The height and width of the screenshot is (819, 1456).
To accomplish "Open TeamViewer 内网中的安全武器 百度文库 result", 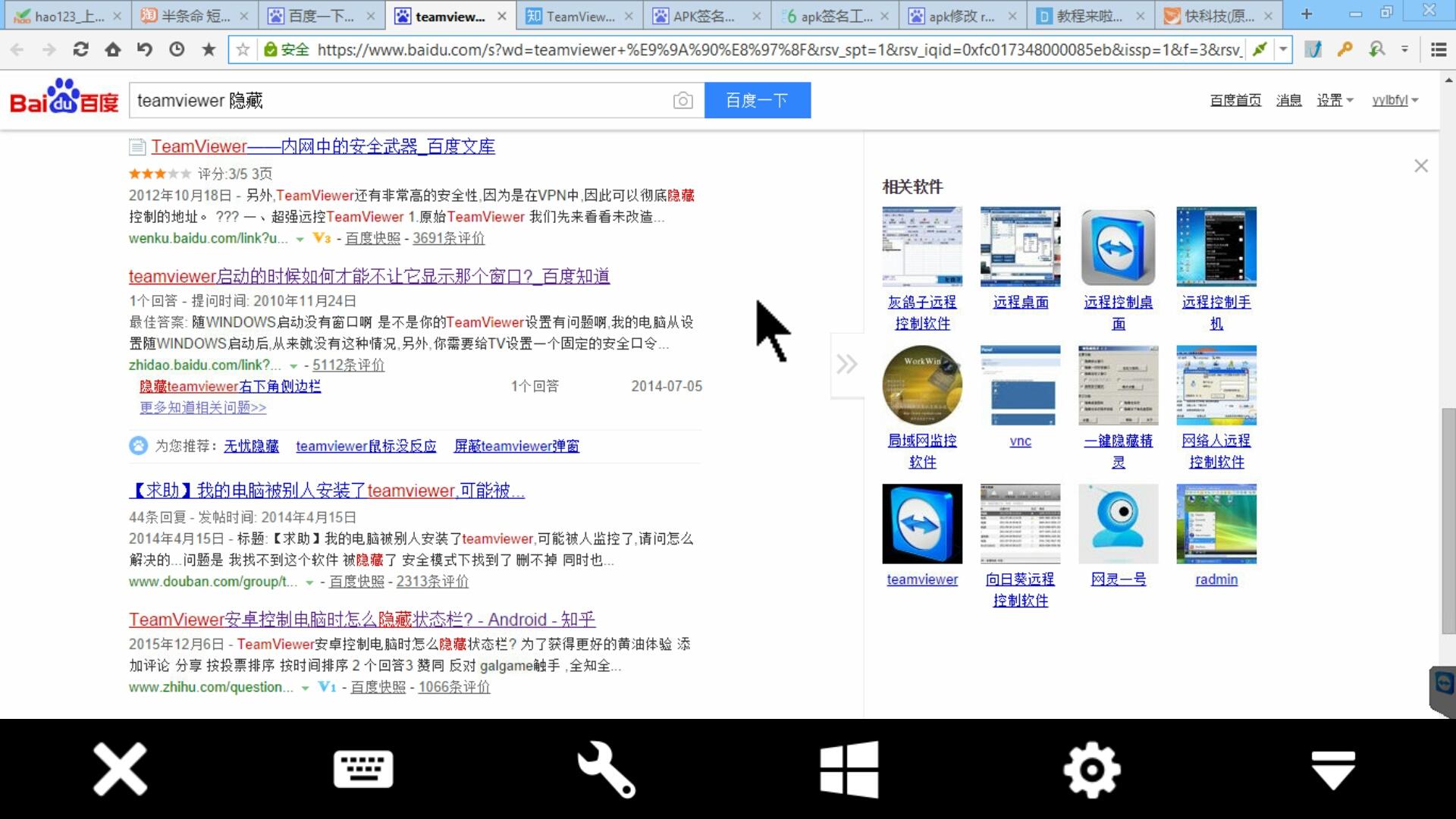I will tap(323, 146).
